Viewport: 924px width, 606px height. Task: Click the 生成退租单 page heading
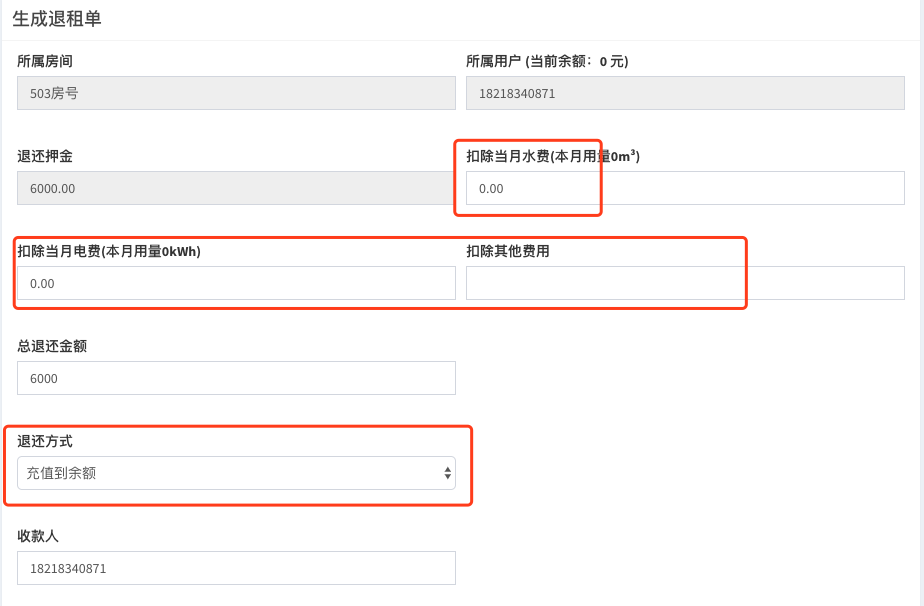pyautogui.click(x=57, y=18)
